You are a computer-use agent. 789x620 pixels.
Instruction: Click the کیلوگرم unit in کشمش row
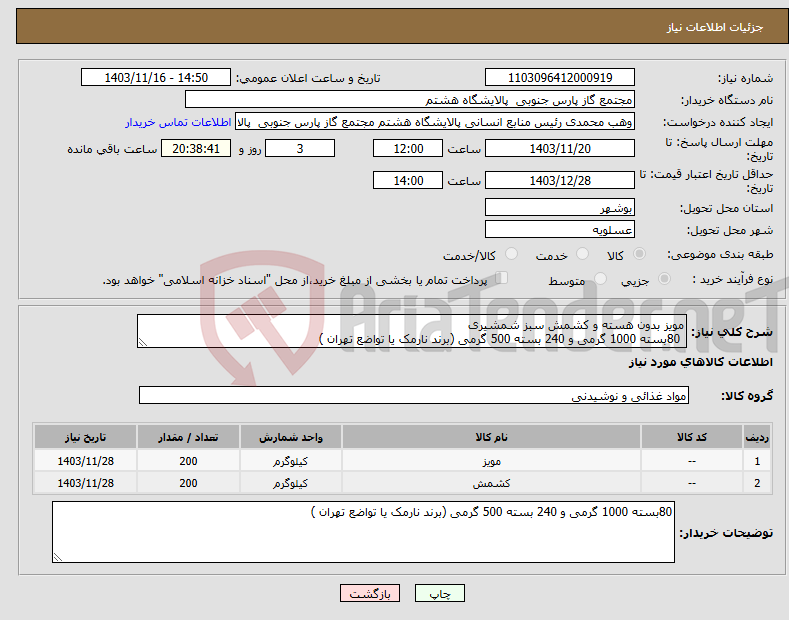pyautogui.click(x=291, y=483)
